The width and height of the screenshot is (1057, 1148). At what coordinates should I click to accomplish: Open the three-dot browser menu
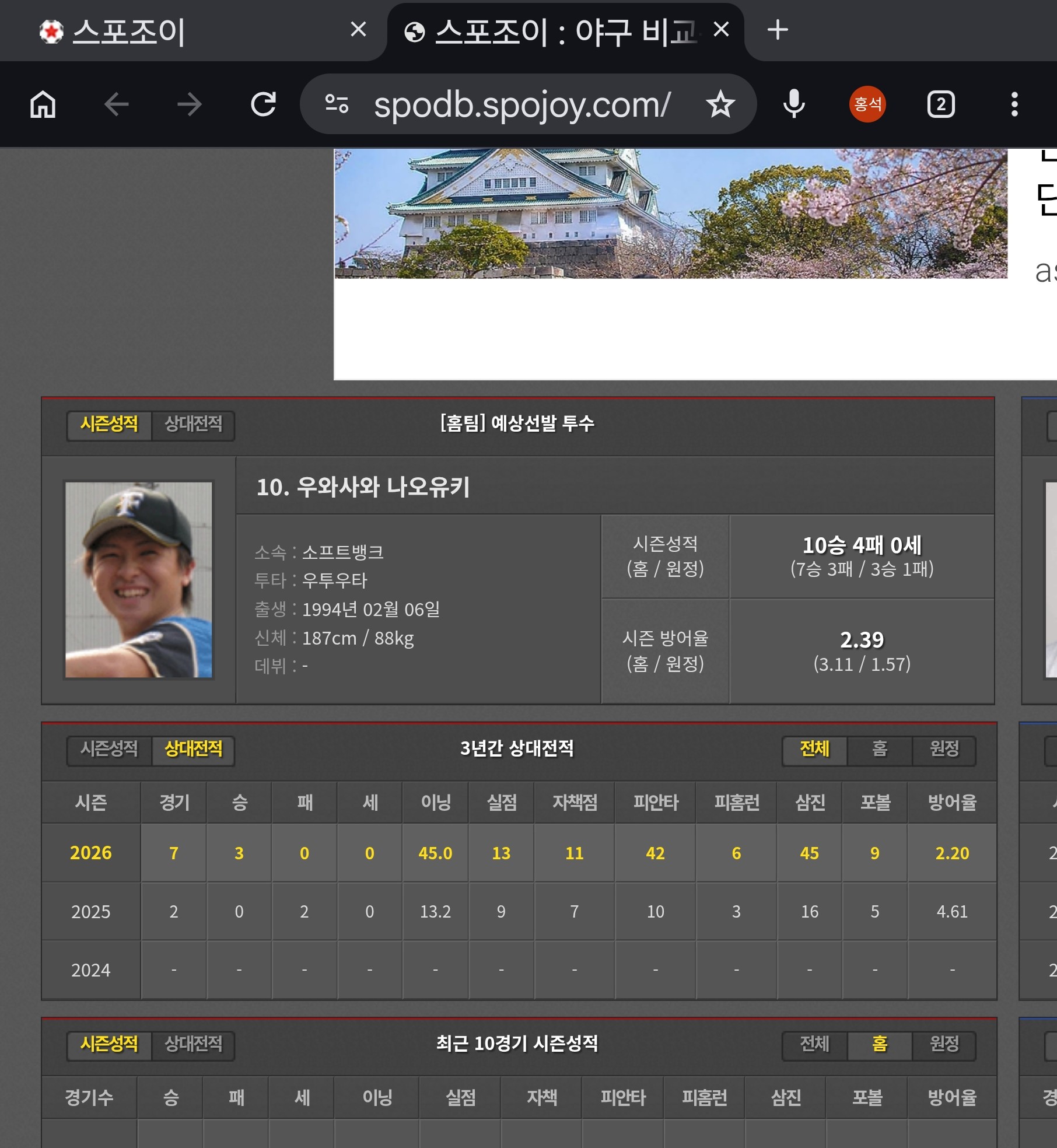point(1014,104)
